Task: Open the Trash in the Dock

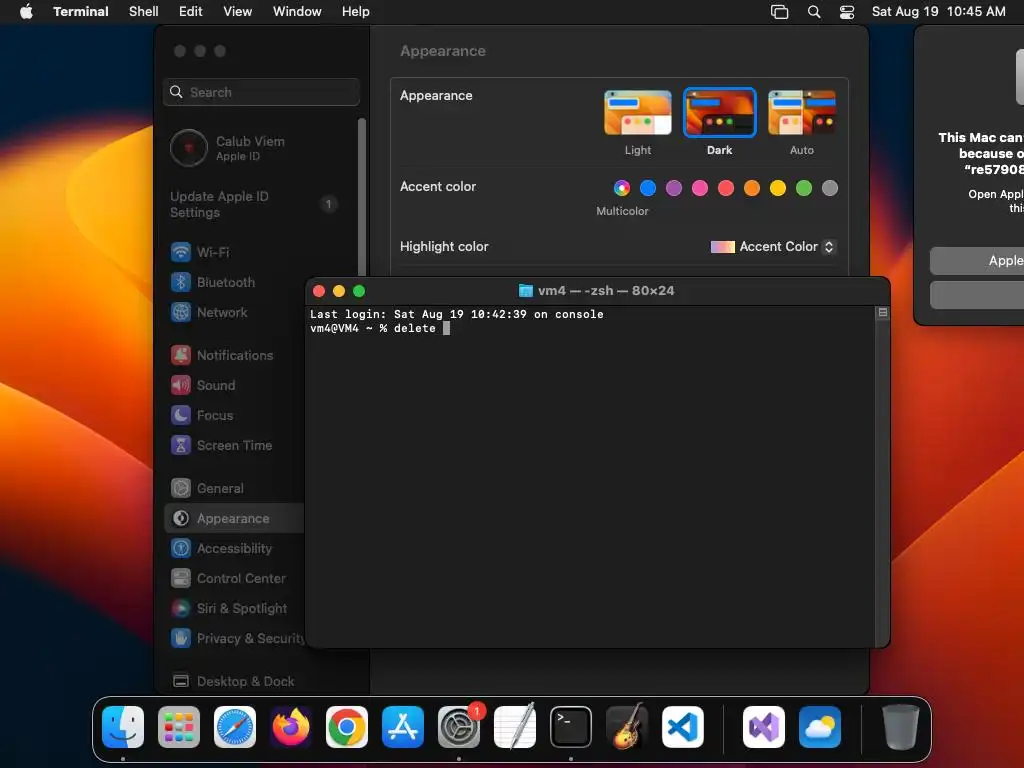Action: (901, 727)
